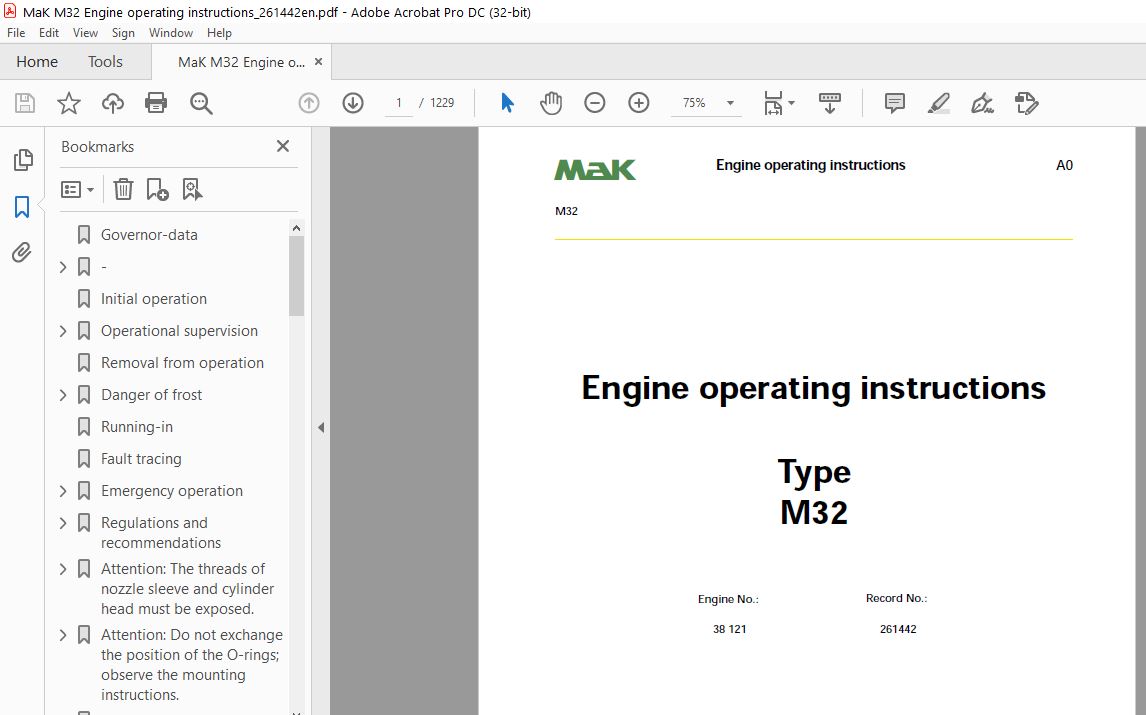1146x715 pixels.
Task: Jump to the Fault tracing bookmark
Action: tap(141, 459)
